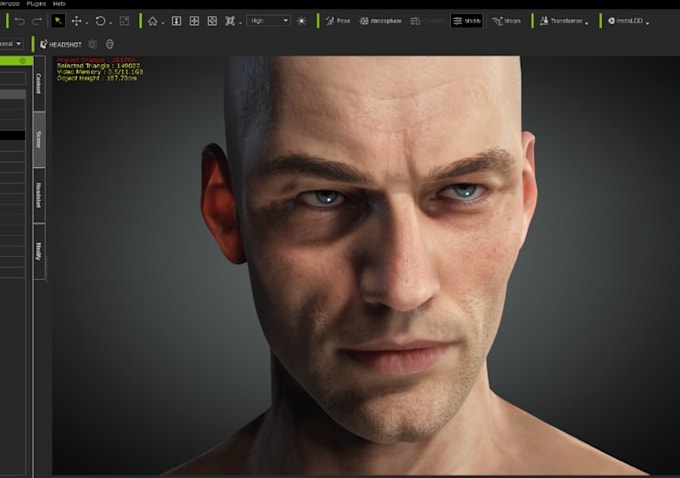The width and height of the screenshot is (680, 478).
Task: Open the dropdown left of Headshot
Action: (x=11, y=44)
